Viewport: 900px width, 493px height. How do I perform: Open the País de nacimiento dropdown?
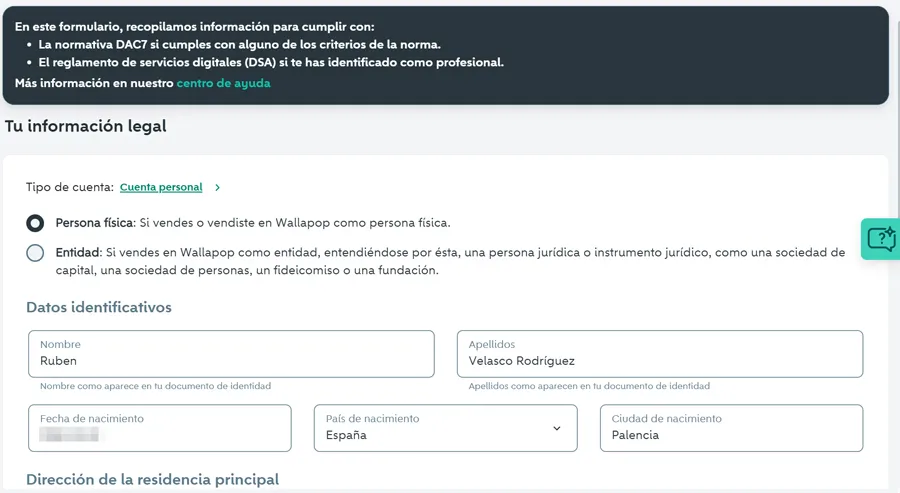pyautogui.click(x=445, y=428)
